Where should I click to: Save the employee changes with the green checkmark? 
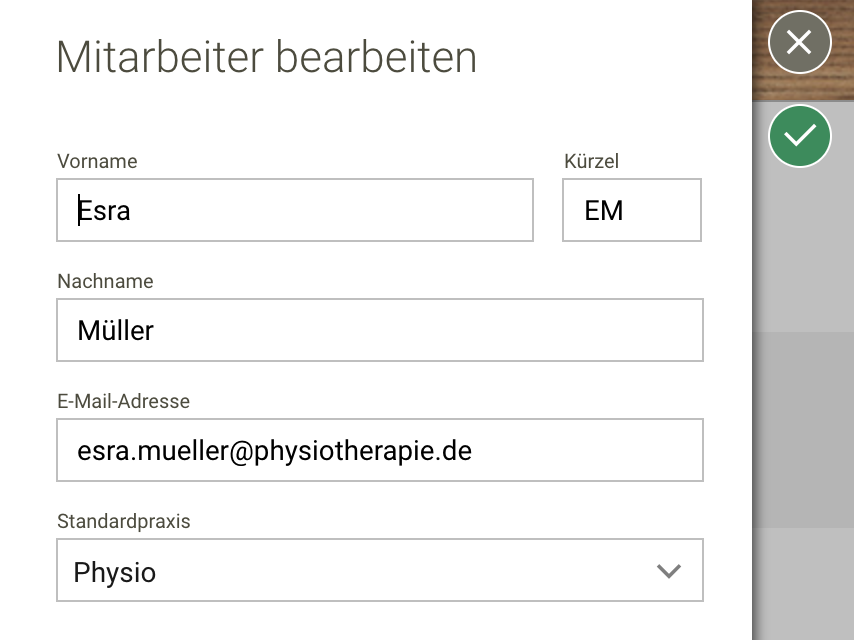[799, 136]
